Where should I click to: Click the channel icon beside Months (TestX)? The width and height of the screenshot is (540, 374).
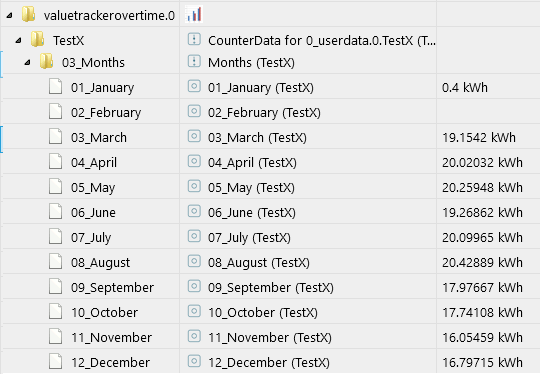pyautogui.click(x=194, y=61)
